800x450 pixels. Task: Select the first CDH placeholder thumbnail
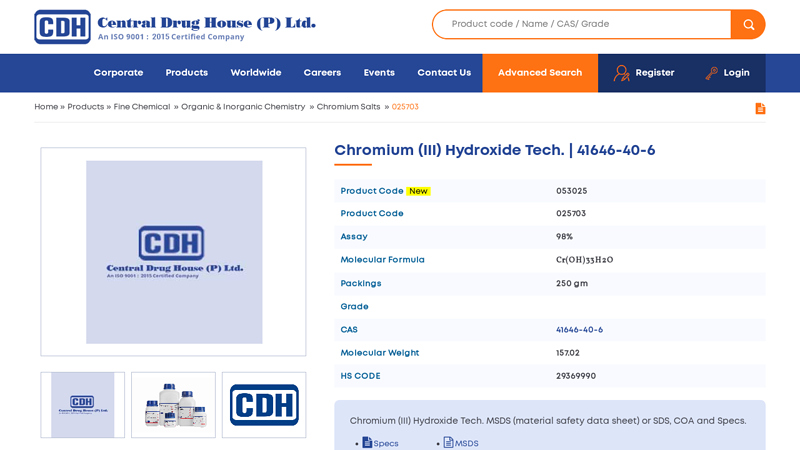83,405
